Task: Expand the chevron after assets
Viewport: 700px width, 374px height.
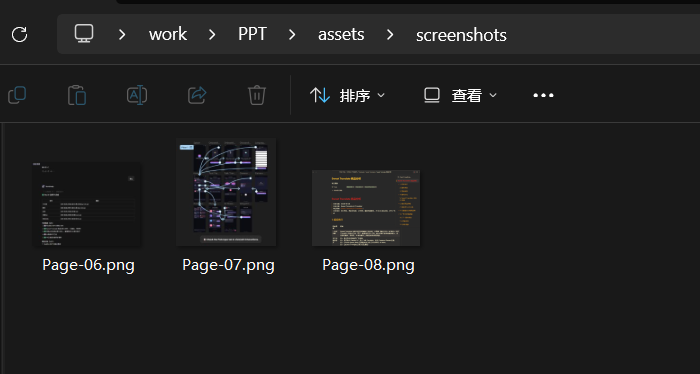Action: (390, 34)
